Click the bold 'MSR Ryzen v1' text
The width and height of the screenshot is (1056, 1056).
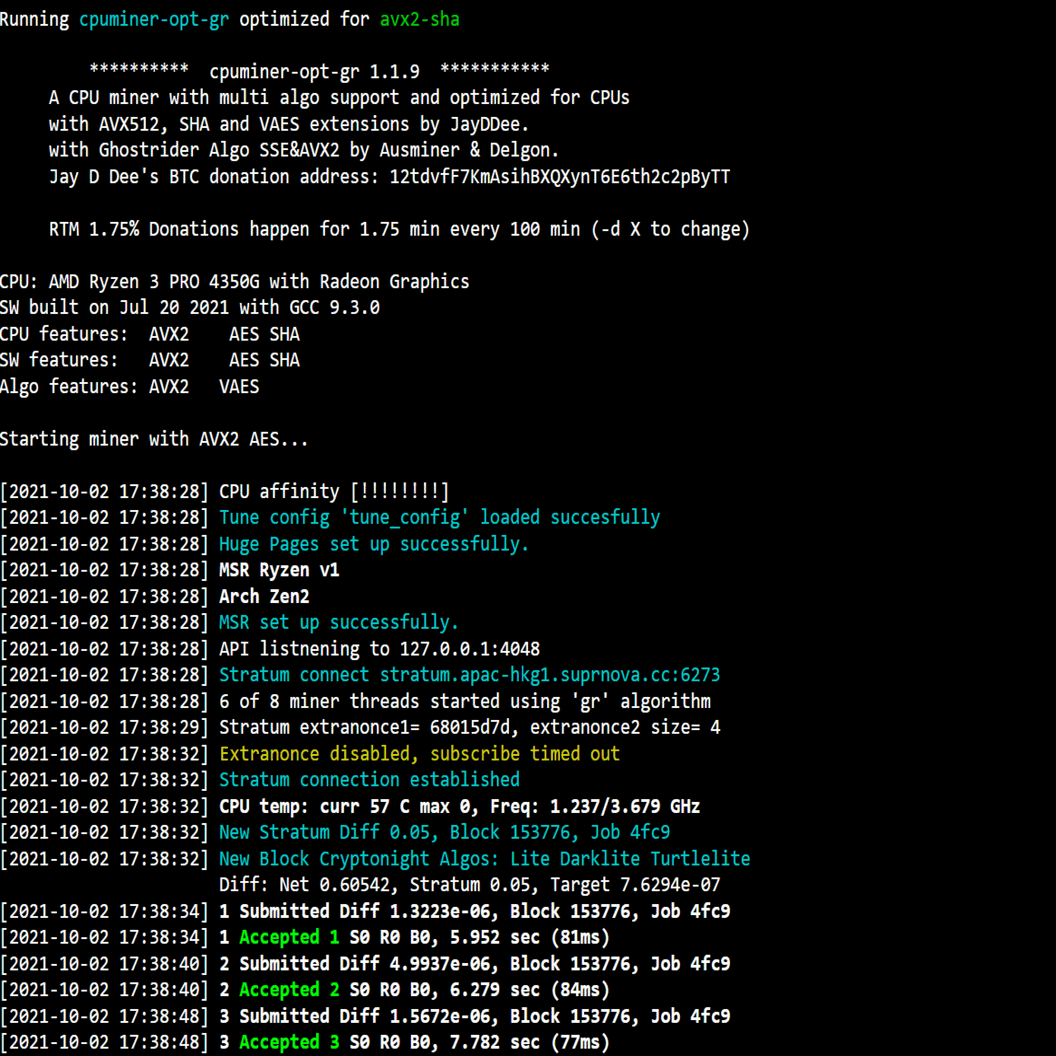(x=279, y=570)
